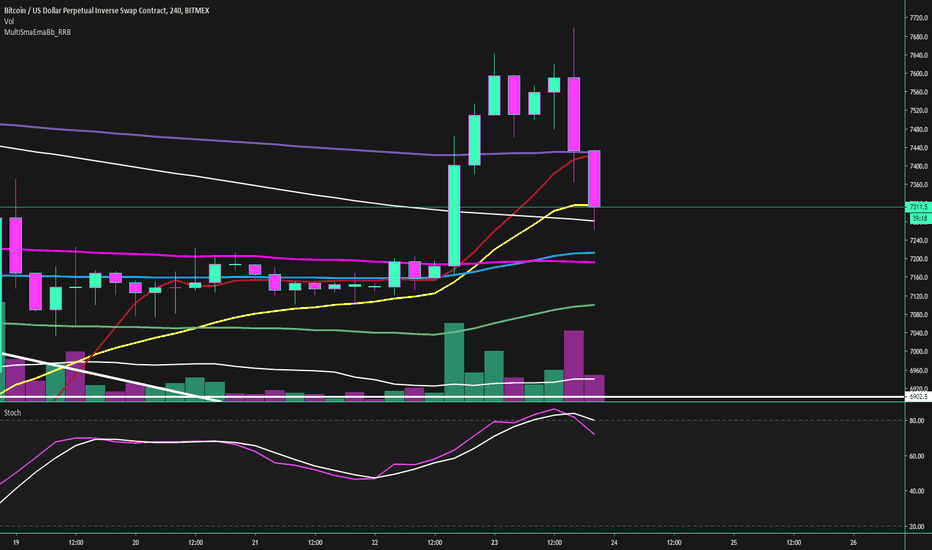Click date 23 on the time axis

[495, 543]
